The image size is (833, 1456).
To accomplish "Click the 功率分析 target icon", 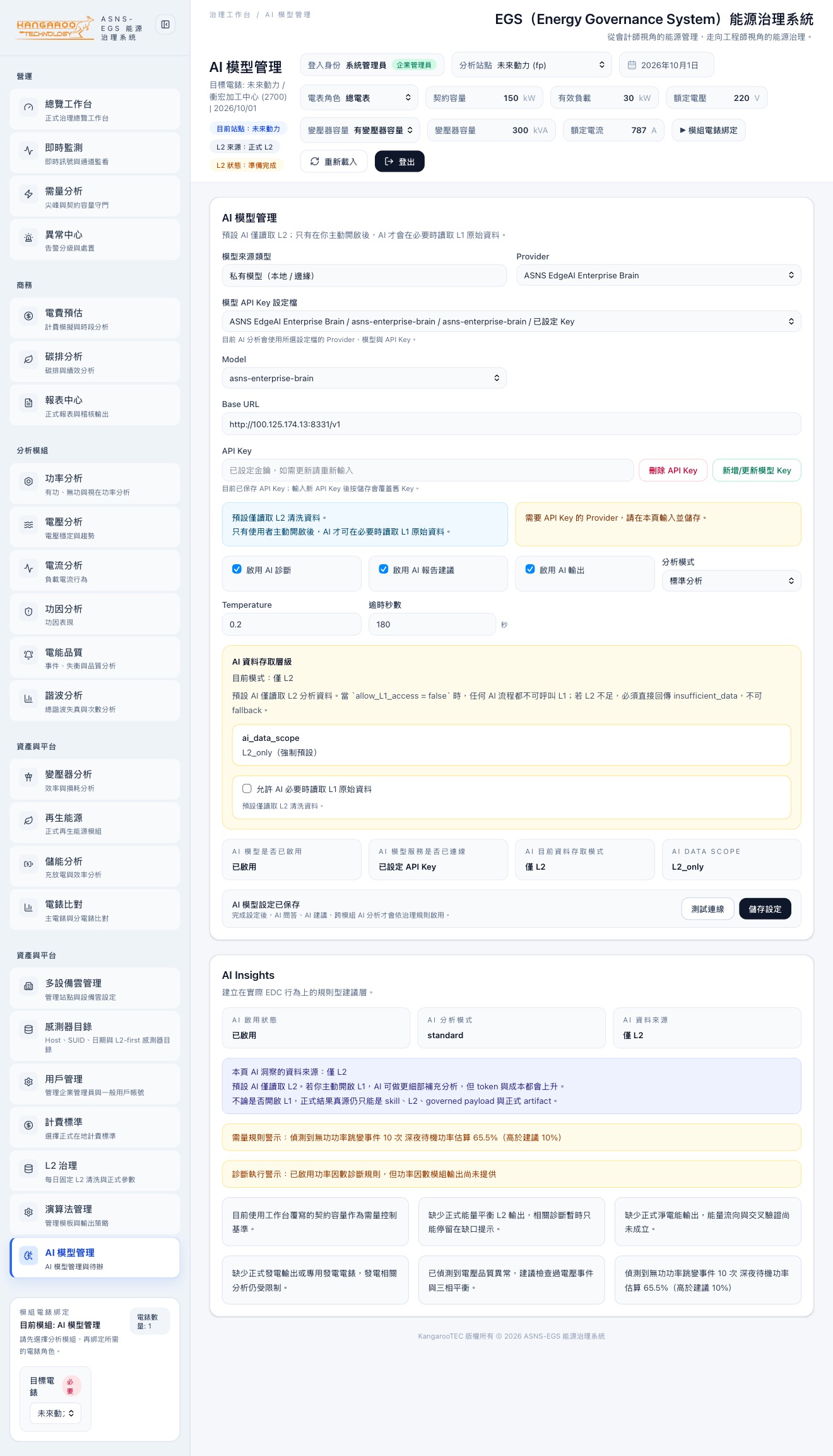I will [28, 482].
